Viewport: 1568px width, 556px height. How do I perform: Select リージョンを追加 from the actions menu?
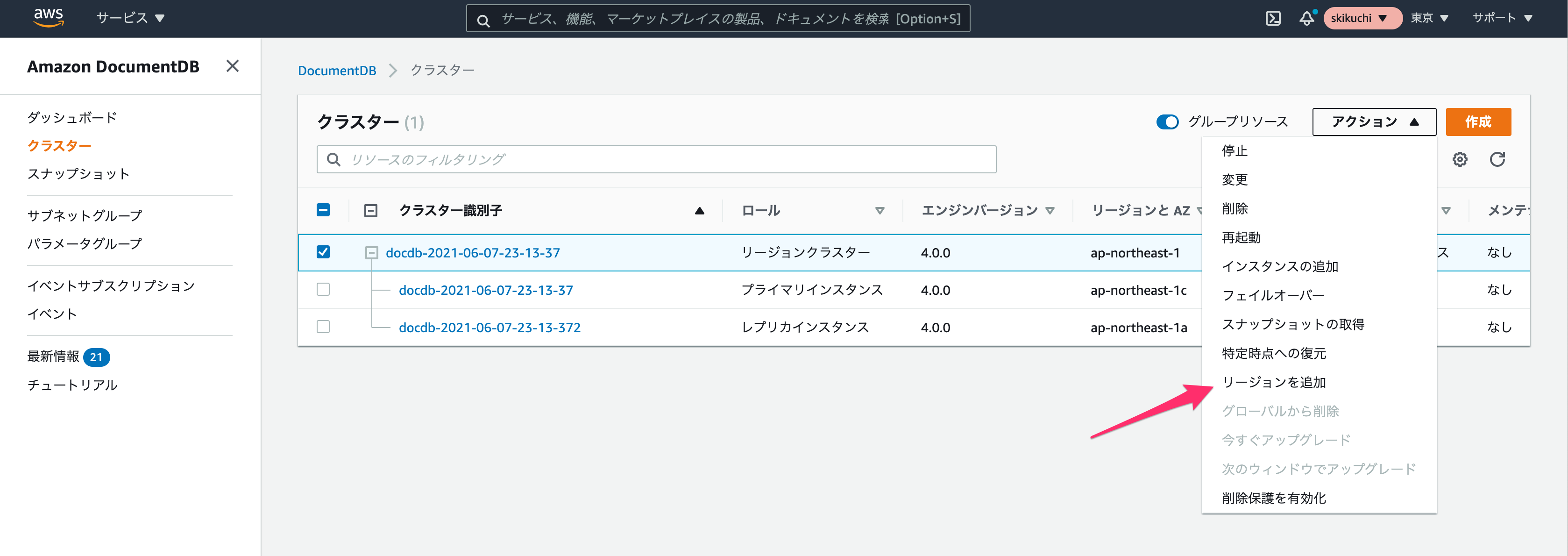click(1275, 383)
